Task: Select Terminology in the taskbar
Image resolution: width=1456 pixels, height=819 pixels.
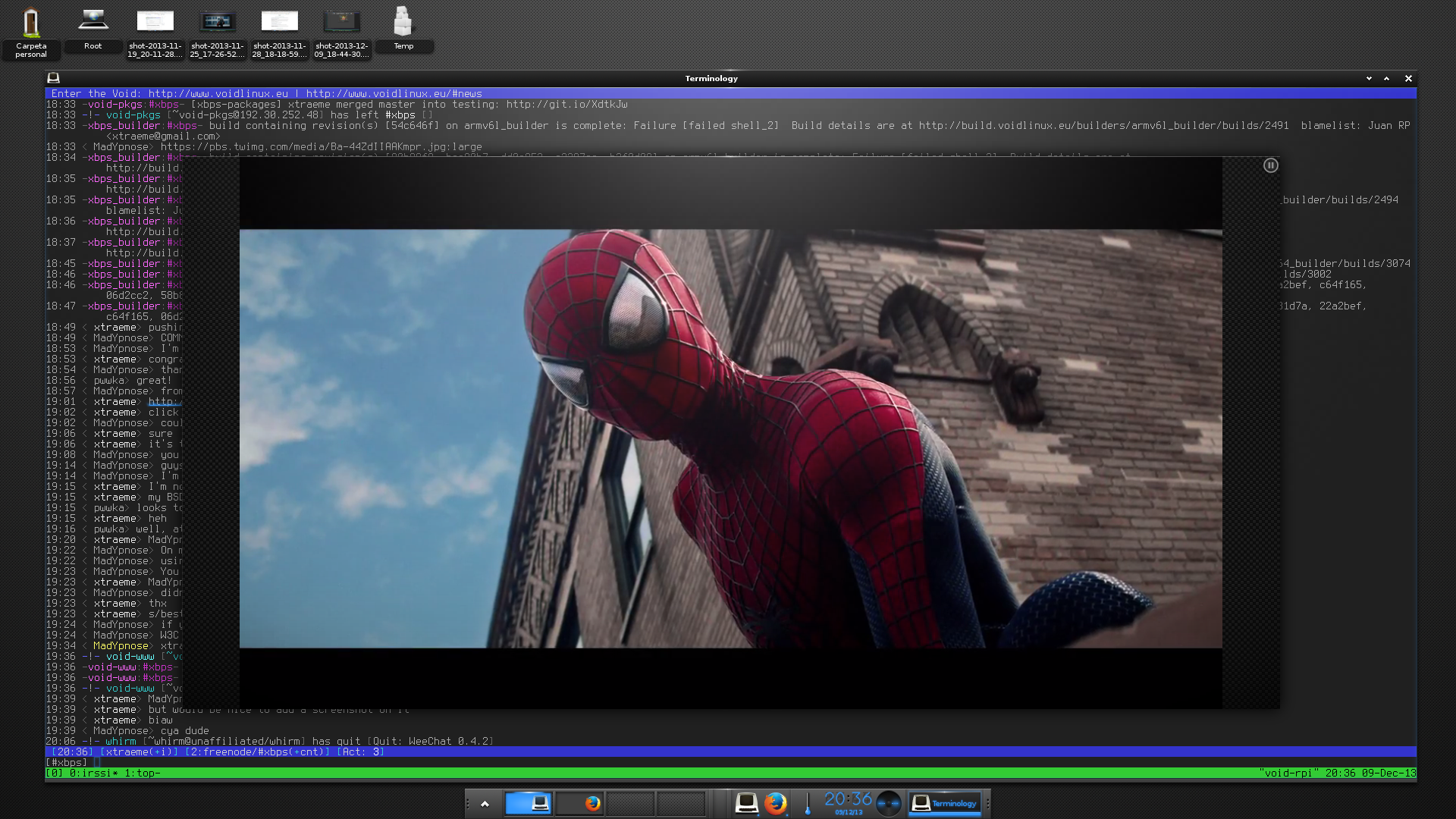Action: (x=944, y=803)
